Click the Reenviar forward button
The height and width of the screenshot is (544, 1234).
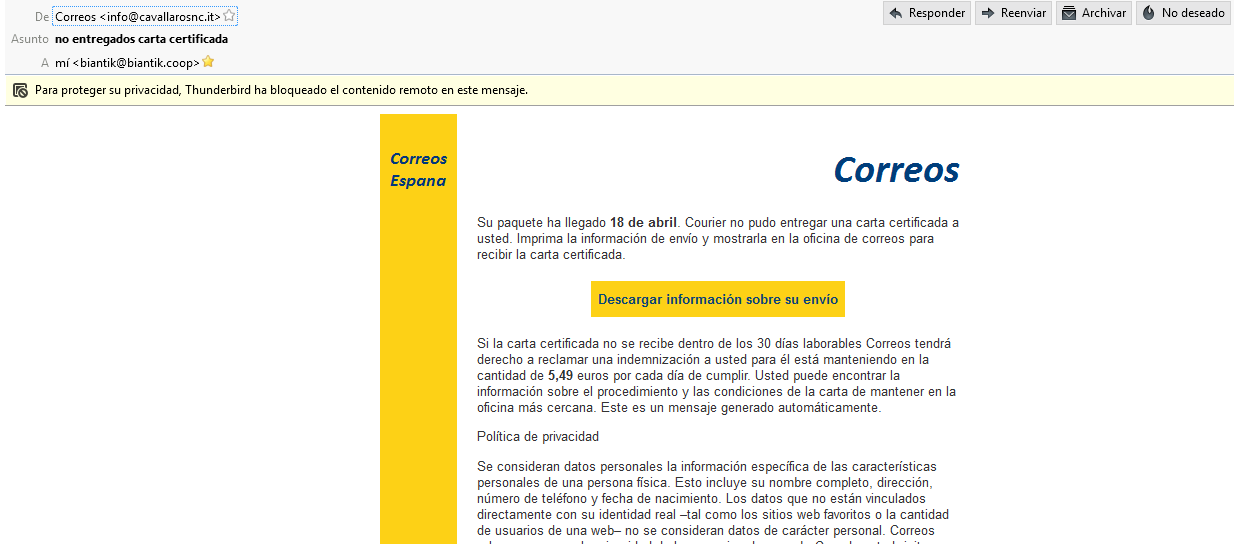[1013, 13]
